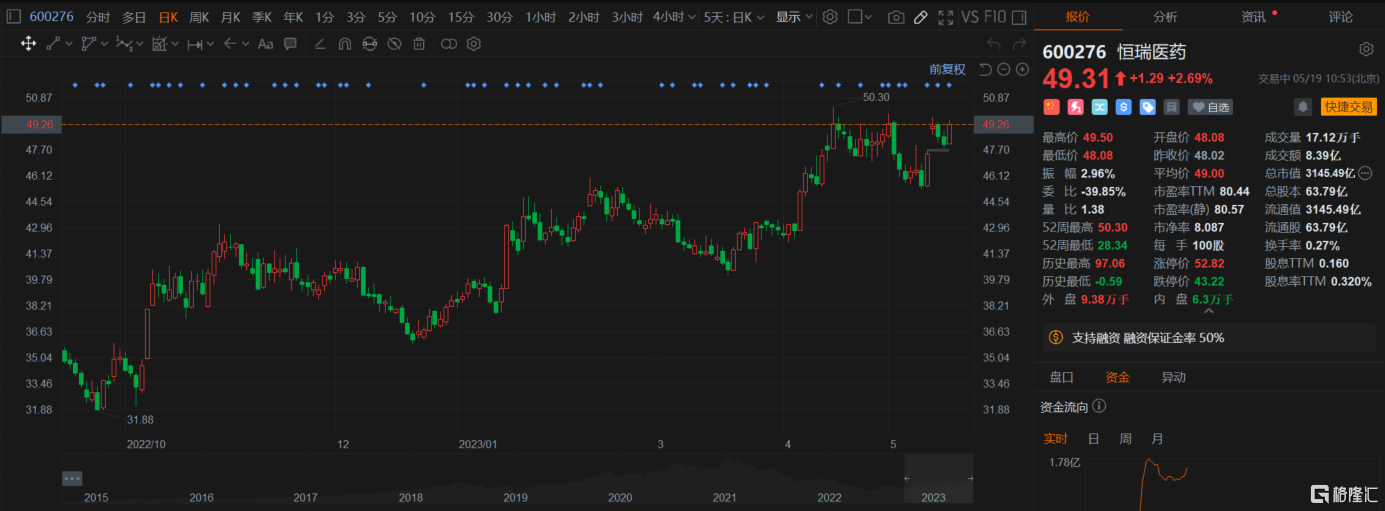
Task: Select the comment bubble annotation tool
Action: 290,43
